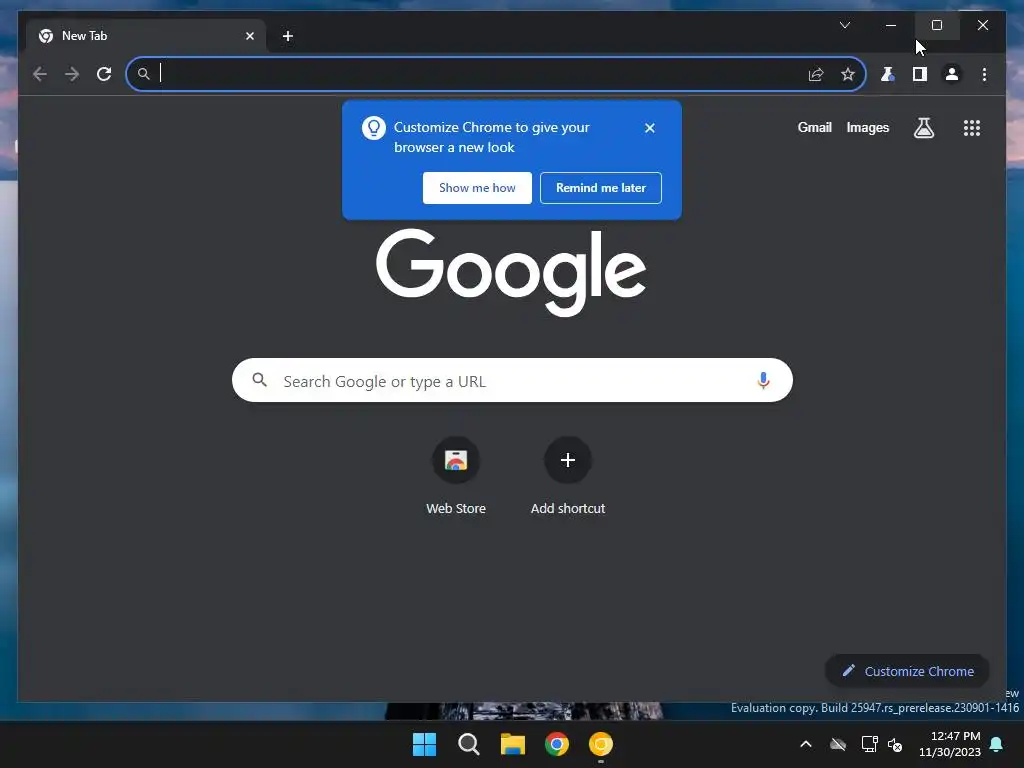Open Windows taskbar Search
The height and width of the screenshot is (768, 1024).
(468, 744)
